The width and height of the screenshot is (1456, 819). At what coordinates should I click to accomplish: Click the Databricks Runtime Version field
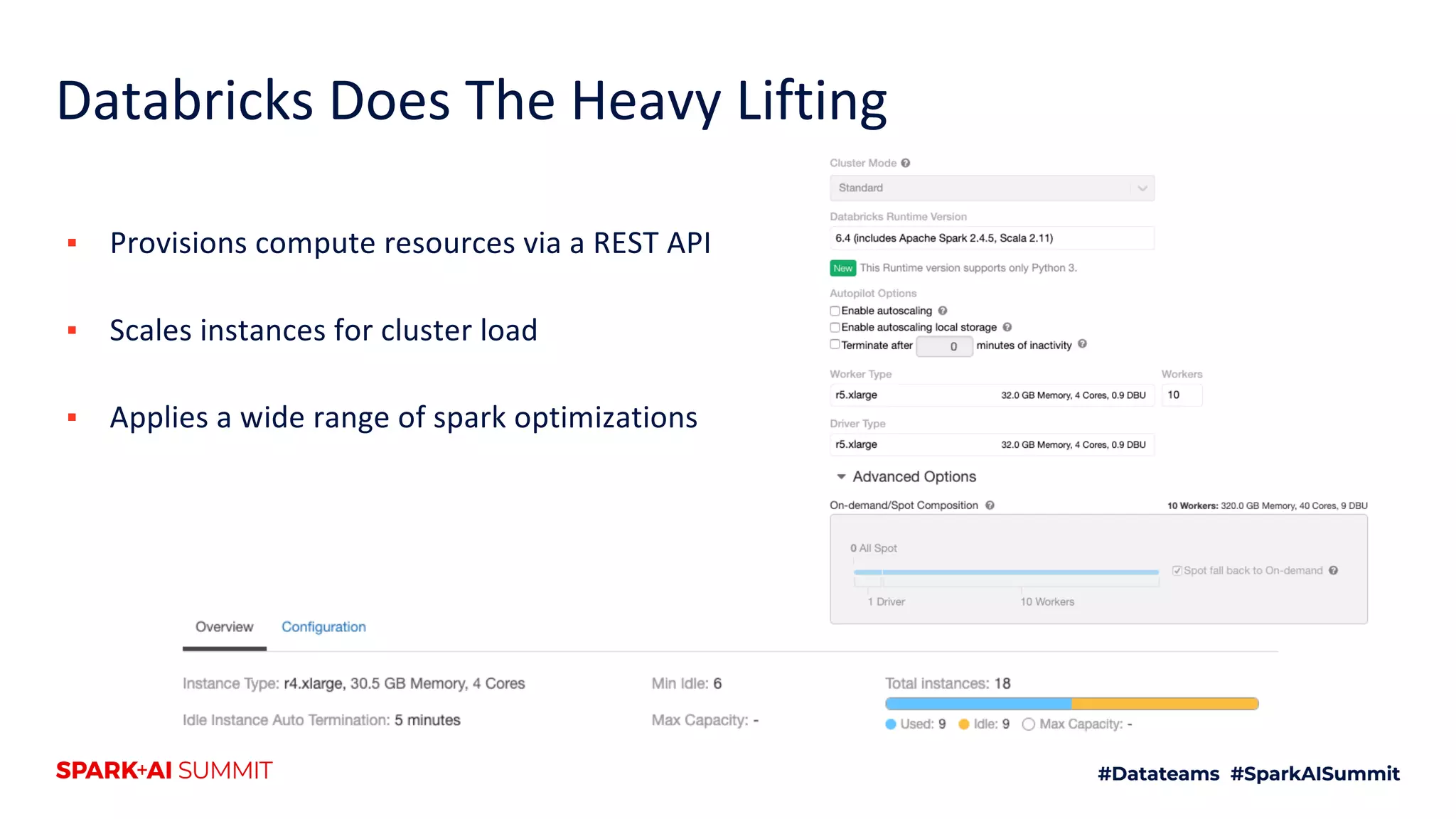(x=992, y=238)
